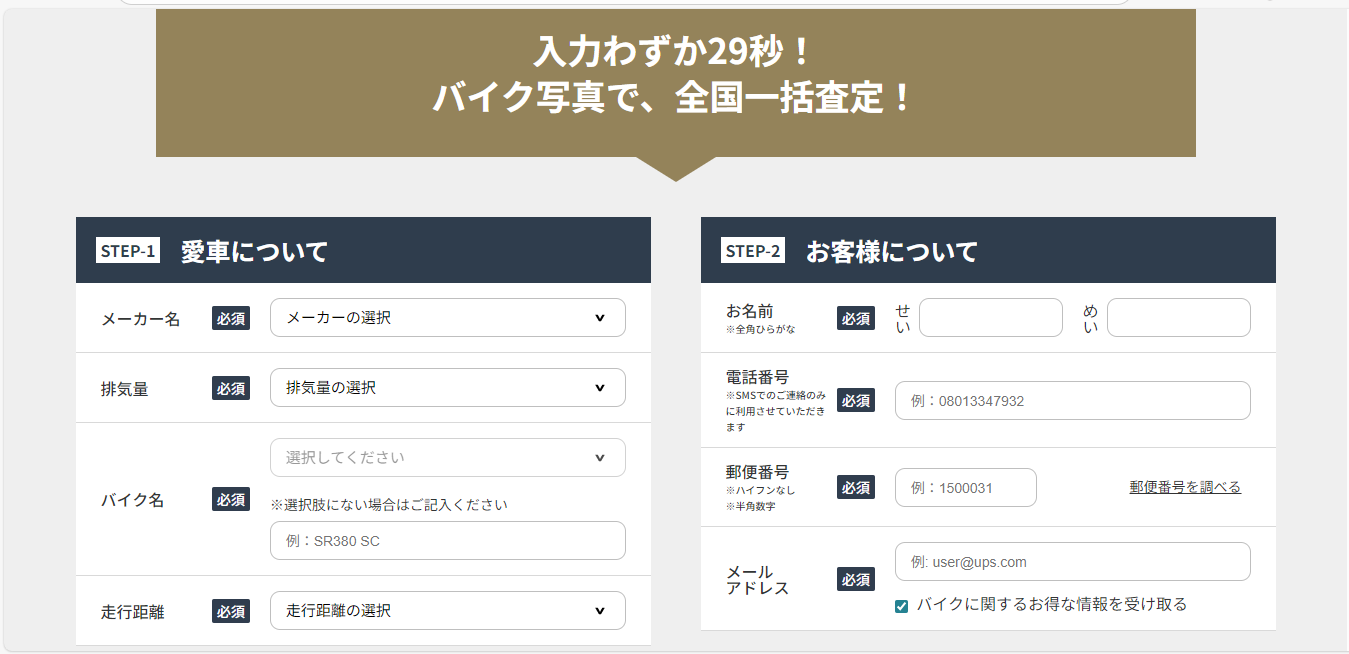Click the STEP-2 badge

pos(753,251)
